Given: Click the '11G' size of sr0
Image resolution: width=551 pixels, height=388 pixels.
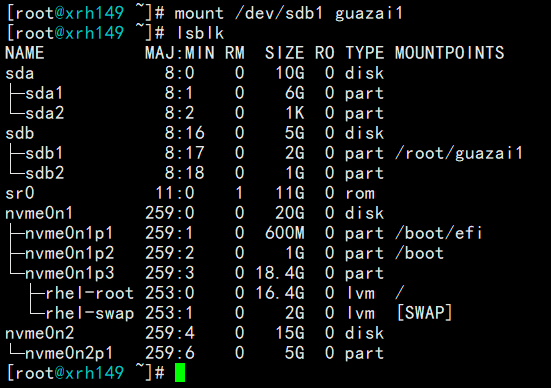Looking at the screenshot, I should (290, 193).
